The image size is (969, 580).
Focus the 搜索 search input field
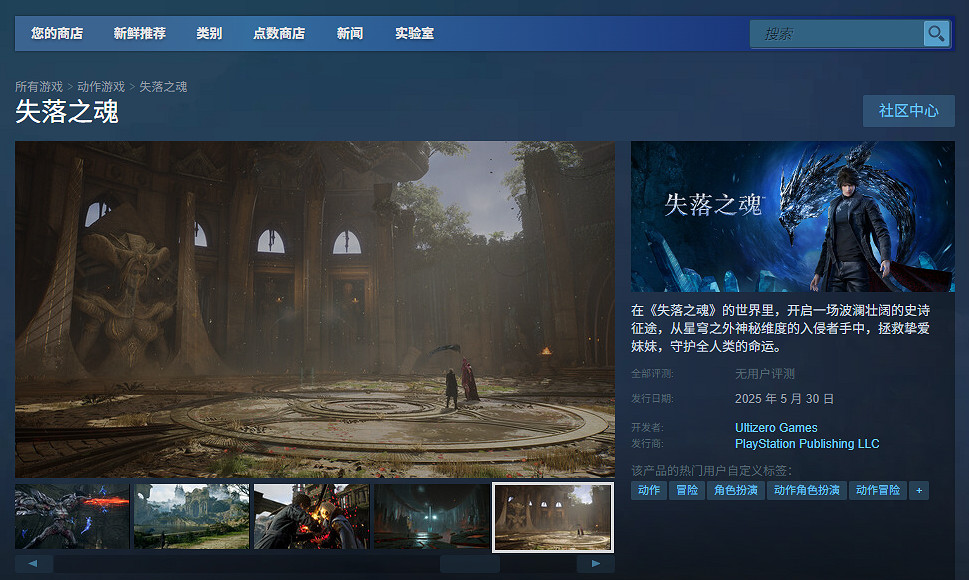pyautogui.click(x=836, y=34)
